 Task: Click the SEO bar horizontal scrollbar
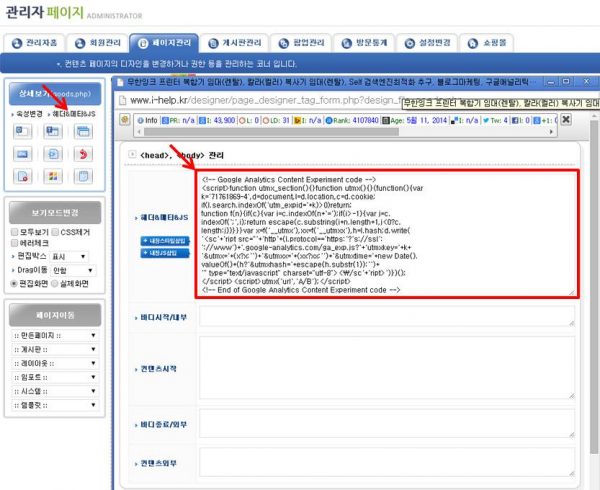coord(271,132)
